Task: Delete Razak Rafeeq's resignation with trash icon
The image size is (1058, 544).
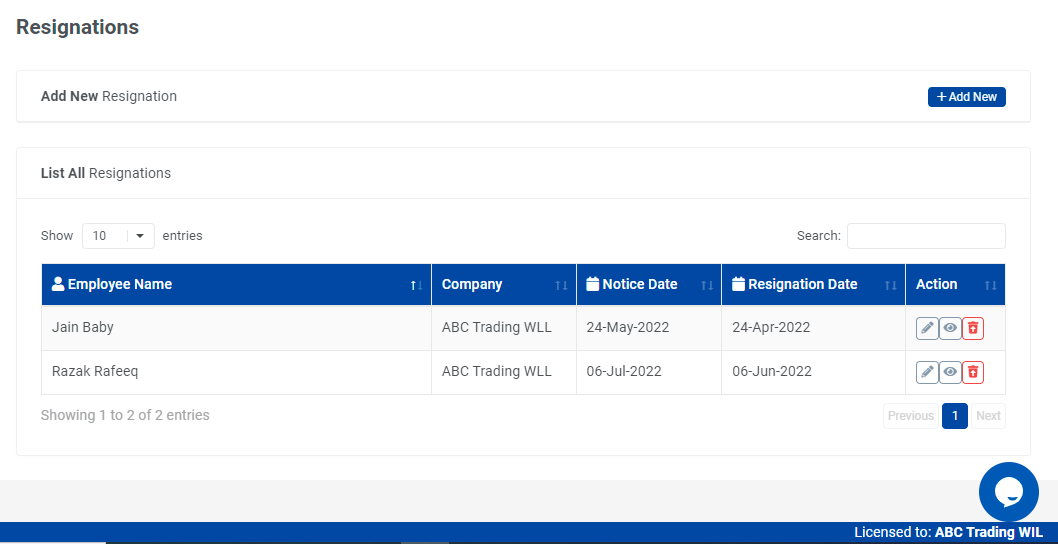Action: coord(973,372)
